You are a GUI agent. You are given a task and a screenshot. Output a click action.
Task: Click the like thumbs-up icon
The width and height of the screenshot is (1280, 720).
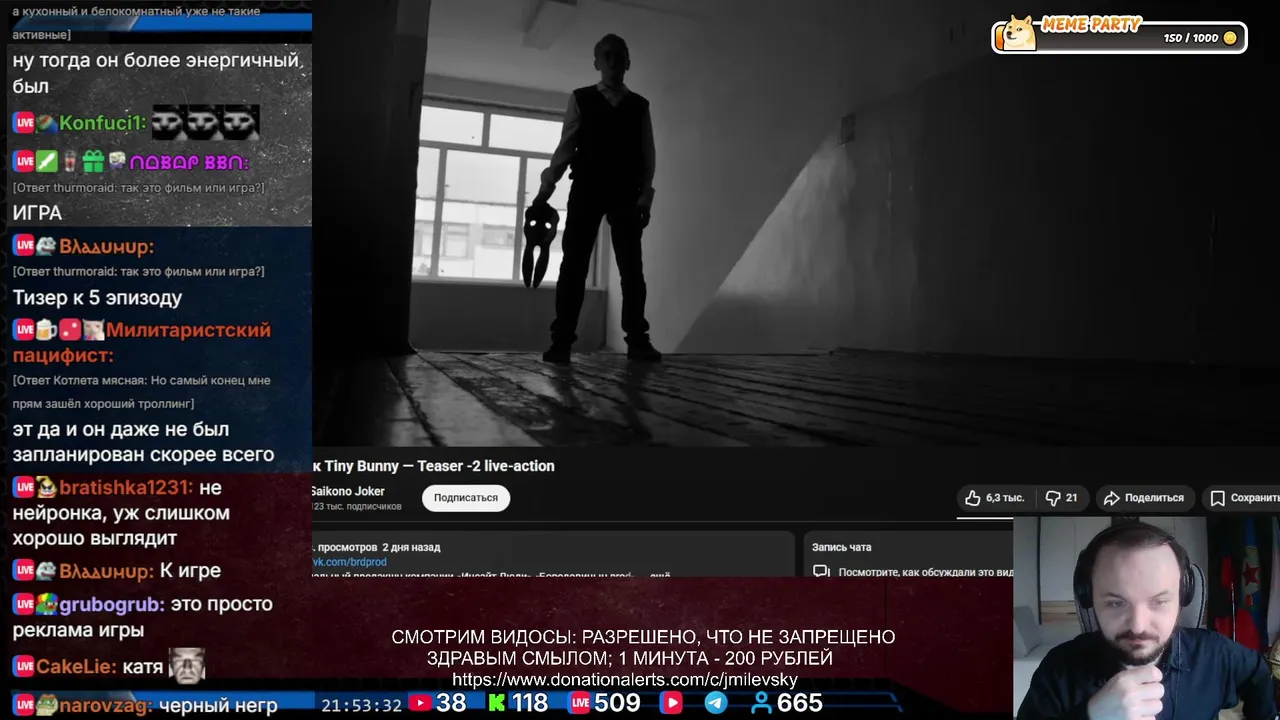click(x=972, y=497)
